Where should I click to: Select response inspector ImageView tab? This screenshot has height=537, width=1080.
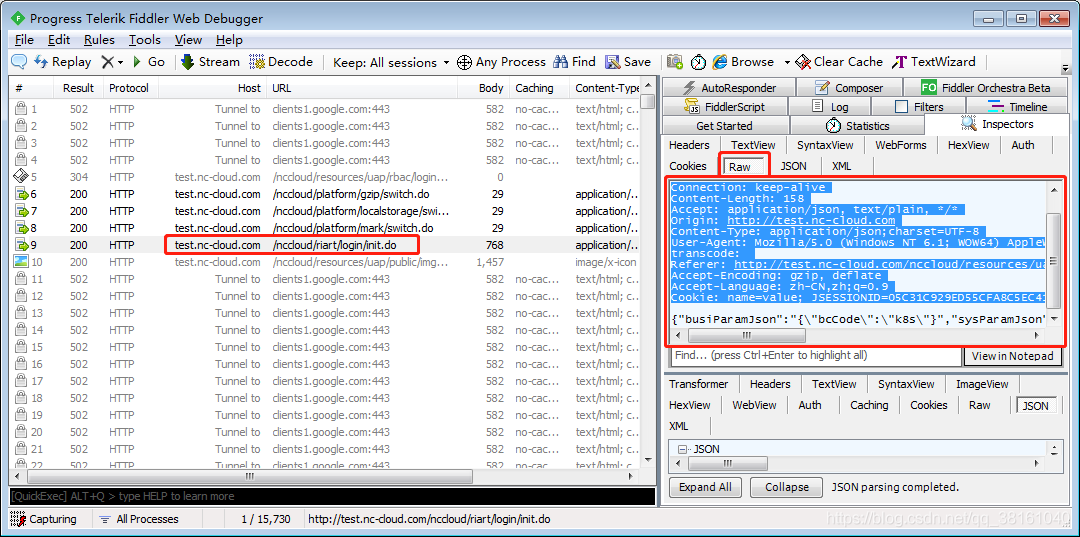pos(982,384)
